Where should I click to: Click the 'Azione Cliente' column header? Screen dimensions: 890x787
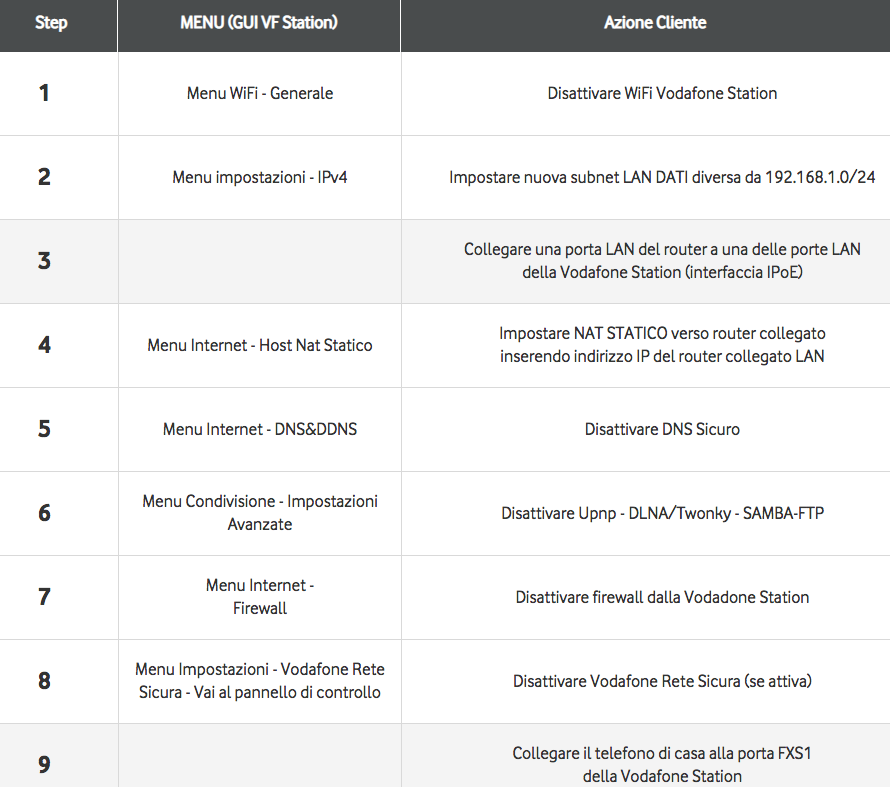pyautogui.click(x=654, y=23)
